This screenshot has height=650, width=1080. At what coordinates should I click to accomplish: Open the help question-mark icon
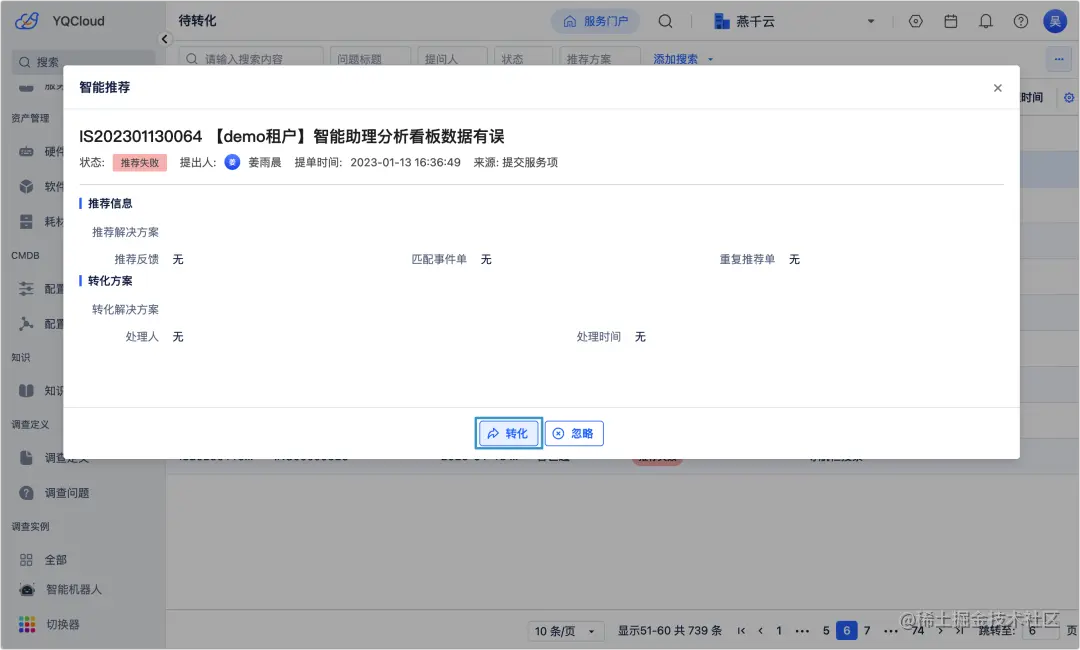(x=1020, y=20)
